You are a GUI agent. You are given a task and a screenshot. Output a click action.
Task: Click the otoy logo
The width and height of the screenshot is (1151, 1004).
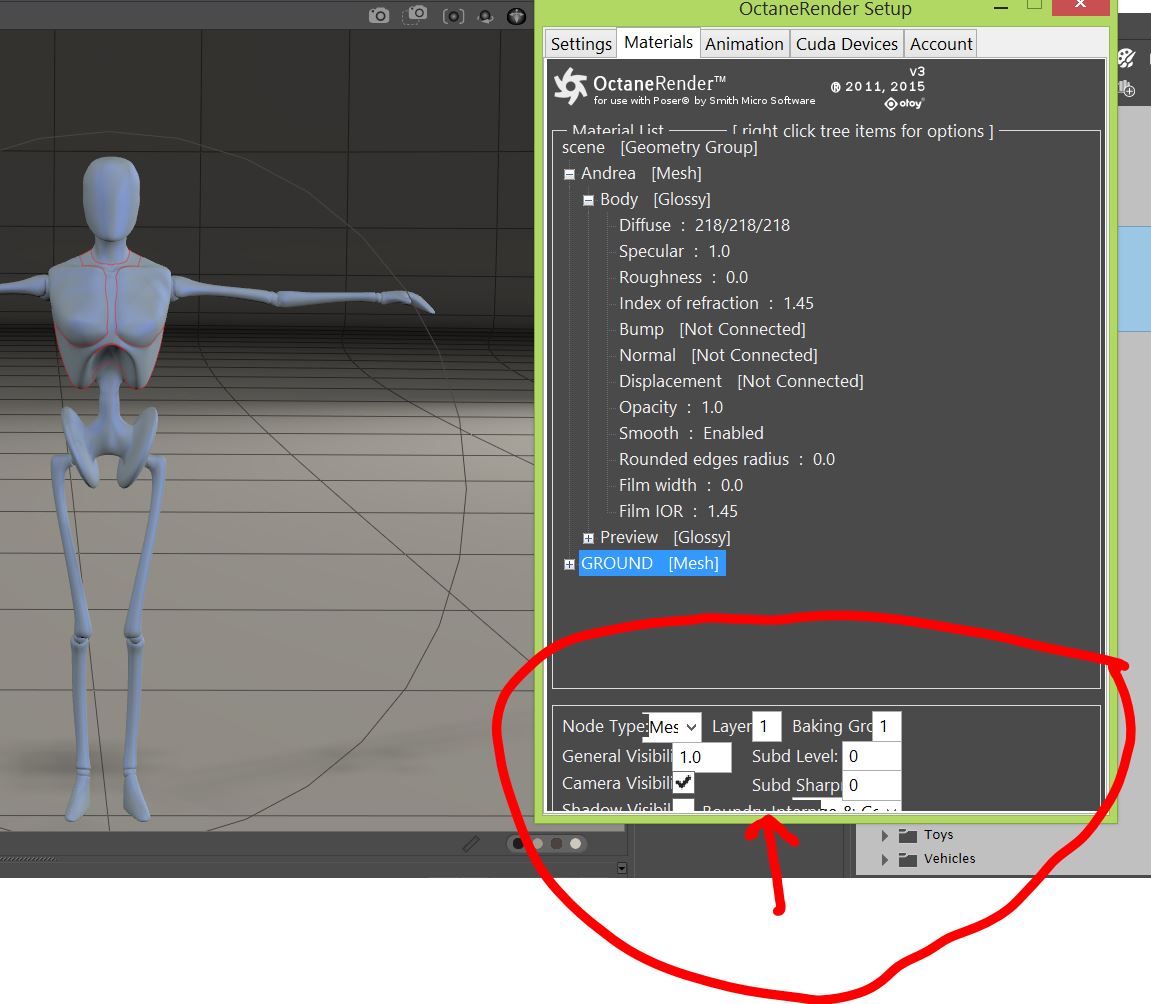tap(904, 103)
